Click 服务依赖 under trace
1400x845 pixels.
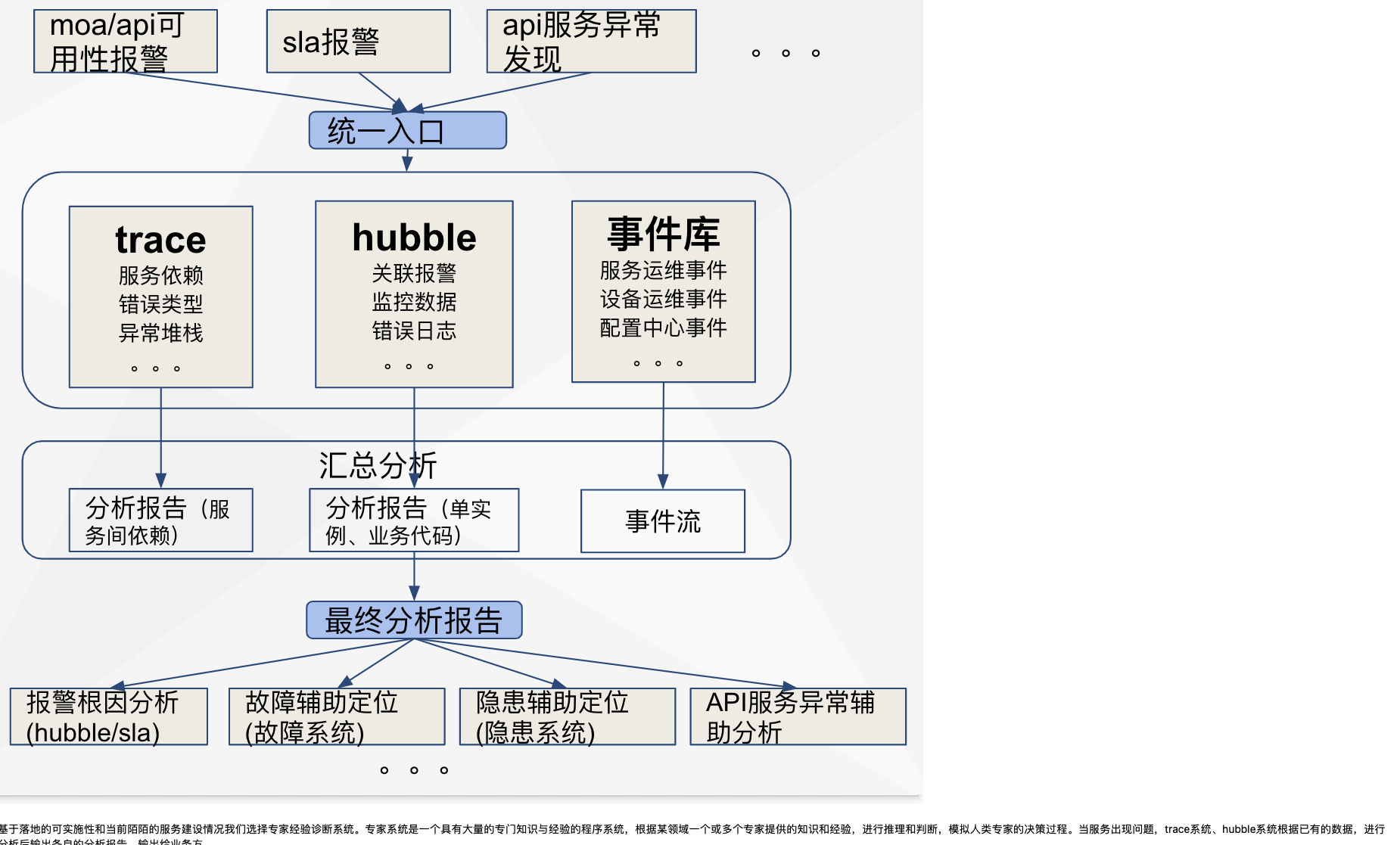click(160, 275)
